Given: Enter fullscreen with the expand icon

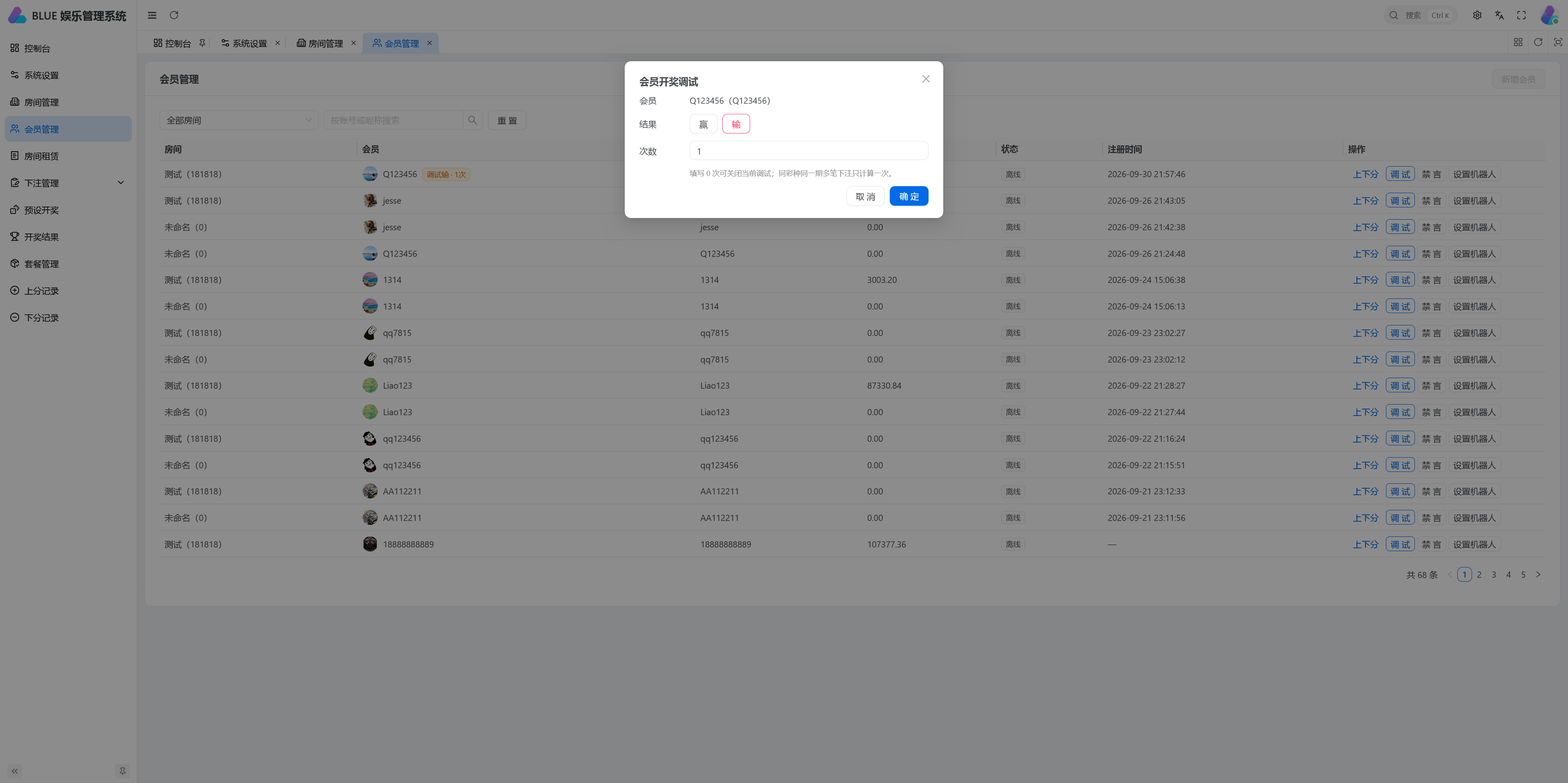Looking at the screenshot, I should tap(1521, 15).
